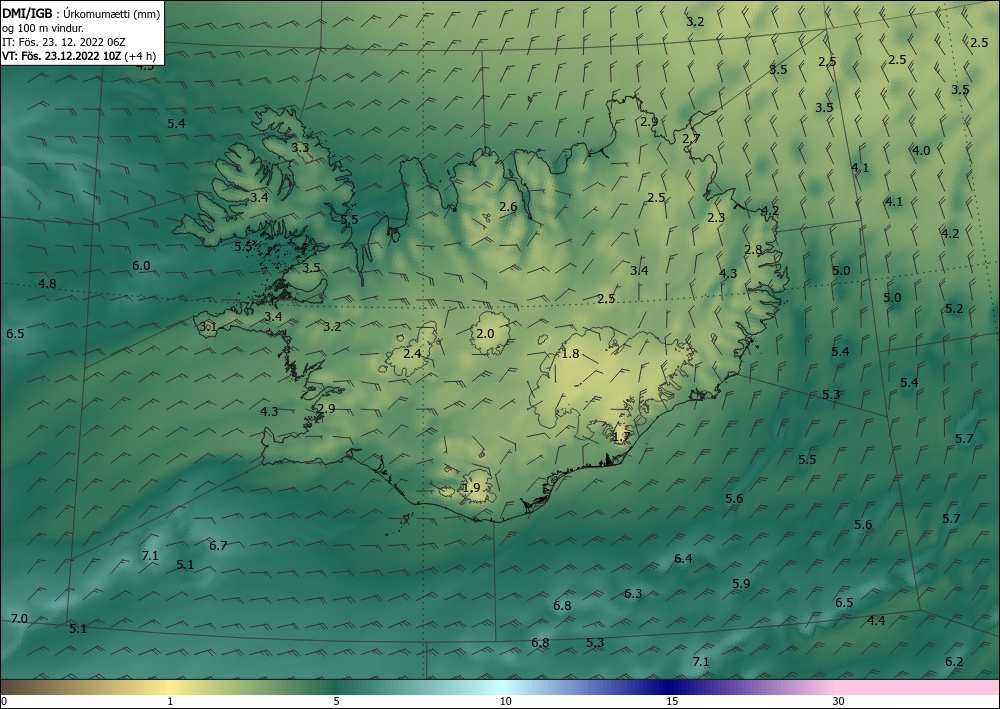Click the map value '2.8'

pos(753,249)
